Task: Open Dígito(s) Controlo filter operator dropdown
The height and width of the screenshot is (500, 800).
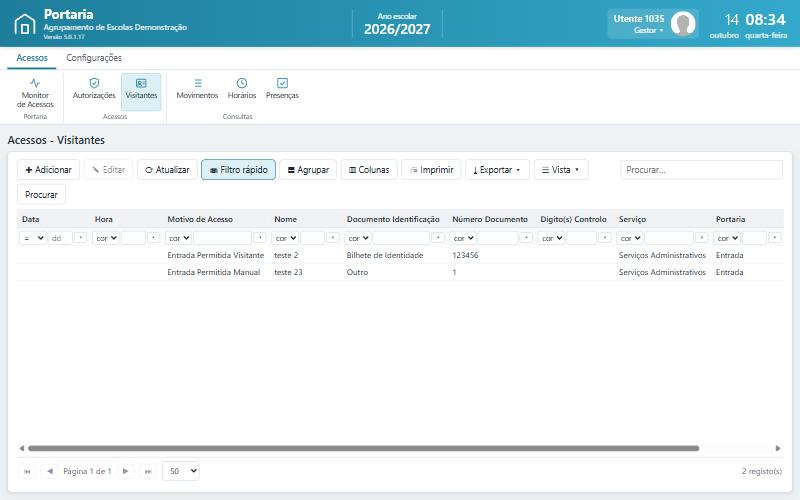Action: 551,238
